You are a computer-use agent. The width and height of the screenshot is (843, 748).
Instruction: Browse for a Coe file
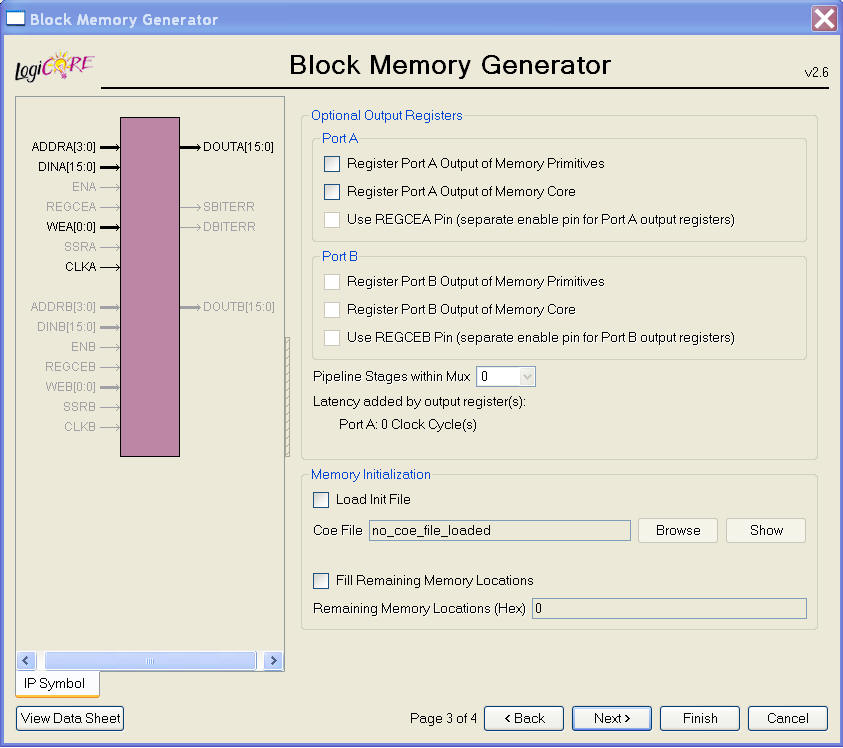coord(678,531)
